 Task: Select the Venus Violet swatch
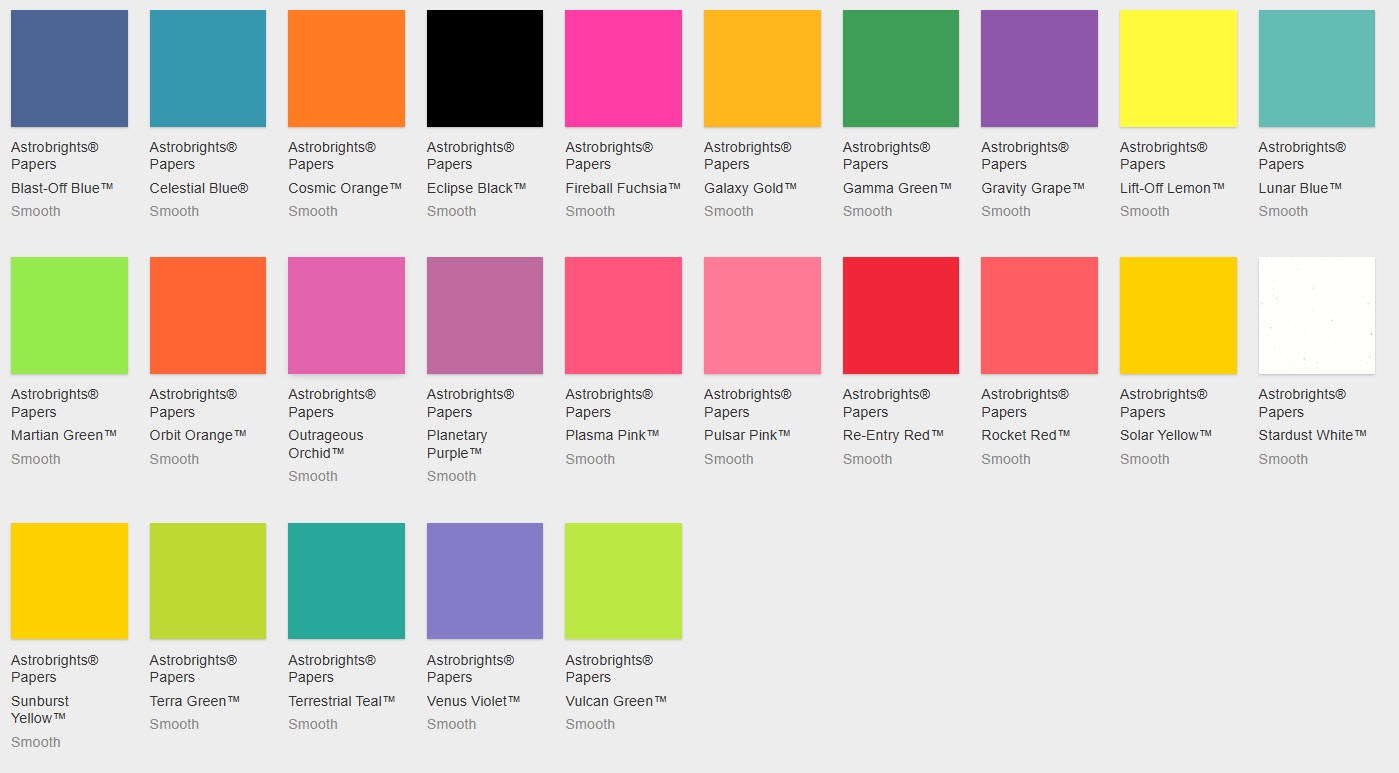click(x=485, y=581)
